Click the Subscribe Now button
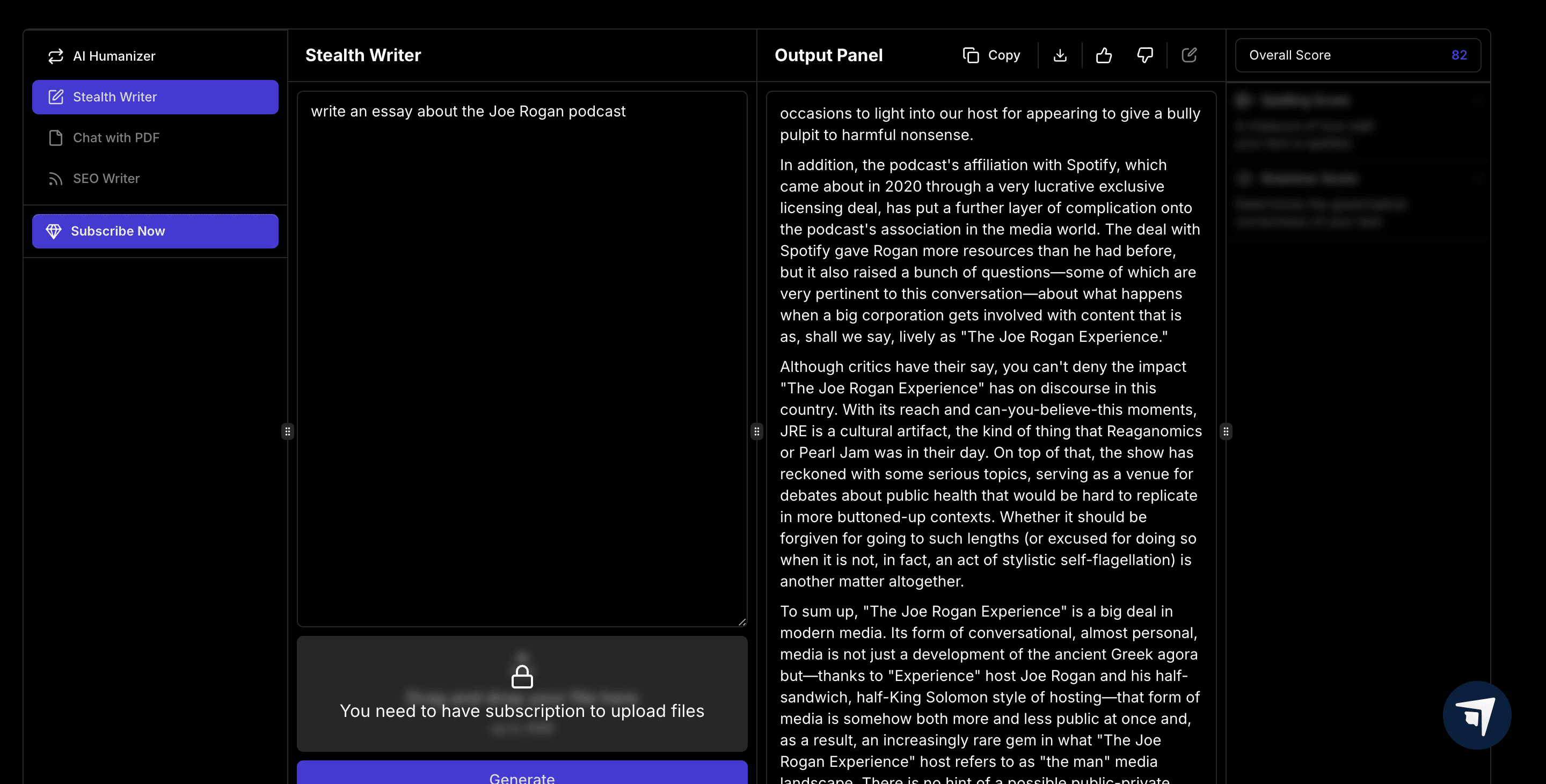1546x784 pixels. pyautogui.click(x=155, y=231)
